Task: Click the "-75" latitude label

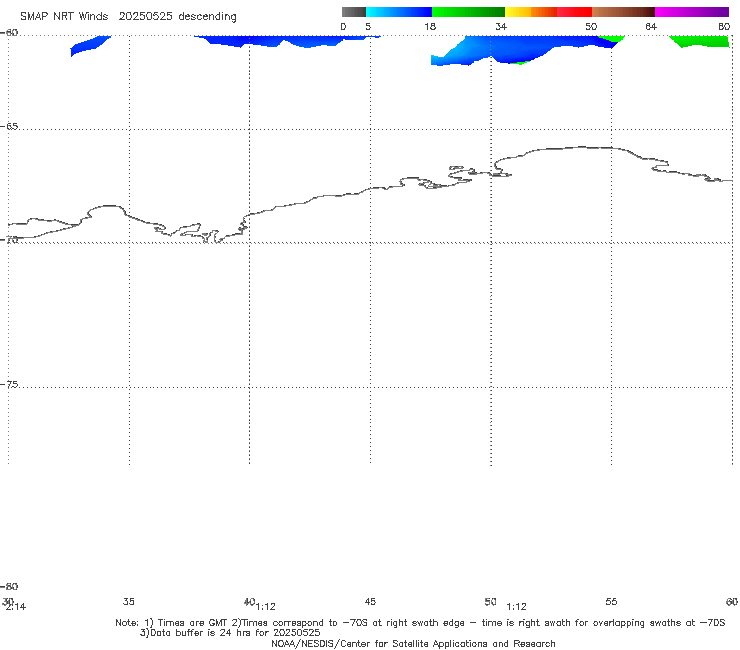Action: click(9, 384)
